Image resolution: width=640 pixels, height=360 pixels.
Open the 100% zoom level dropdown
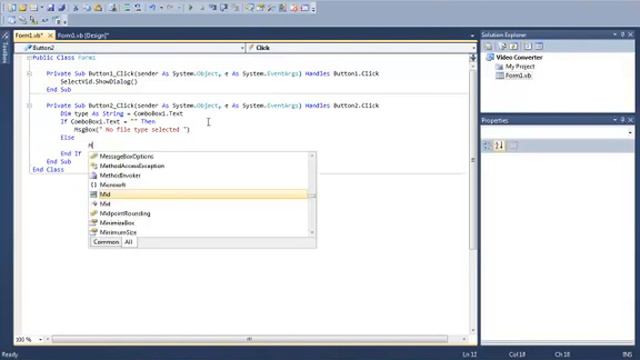pyautogui.click(x=40, y=340)
